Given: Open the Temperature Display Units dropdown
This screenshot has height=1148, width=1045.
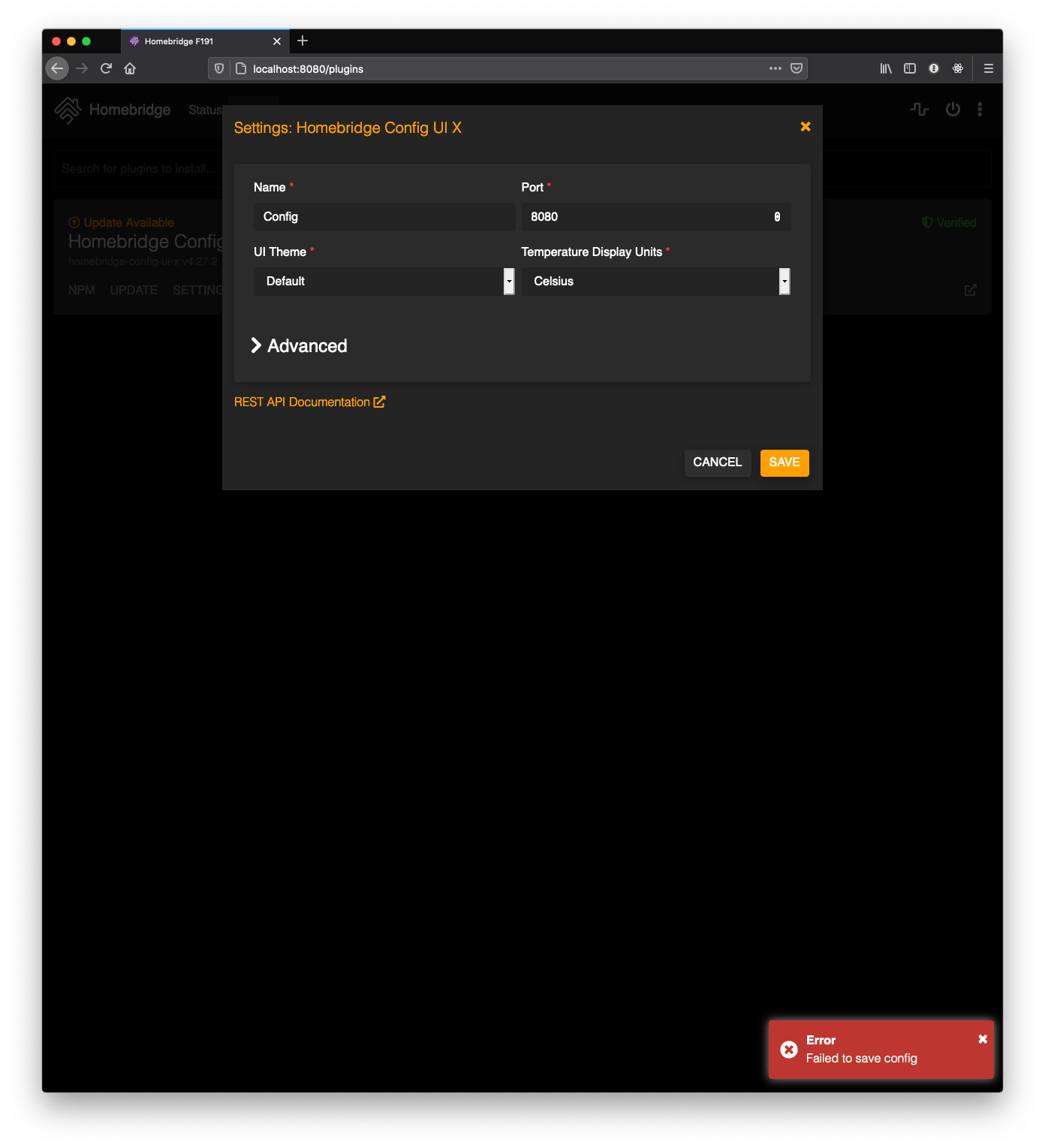Looking at the screenshot, I should 784,282.
